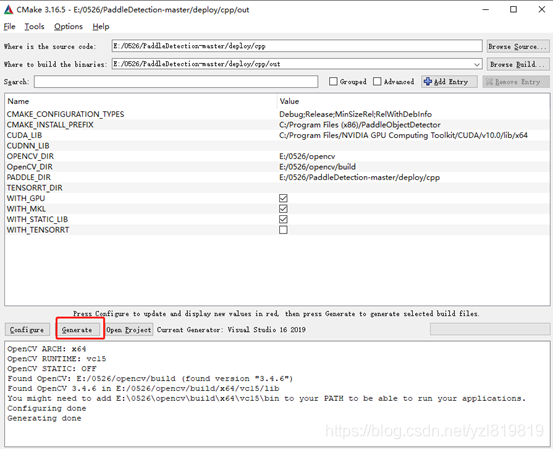Viewport: 553px width, 449px height.
Task: Select the CUDNN_LIB entry
Action: (28, 146)
